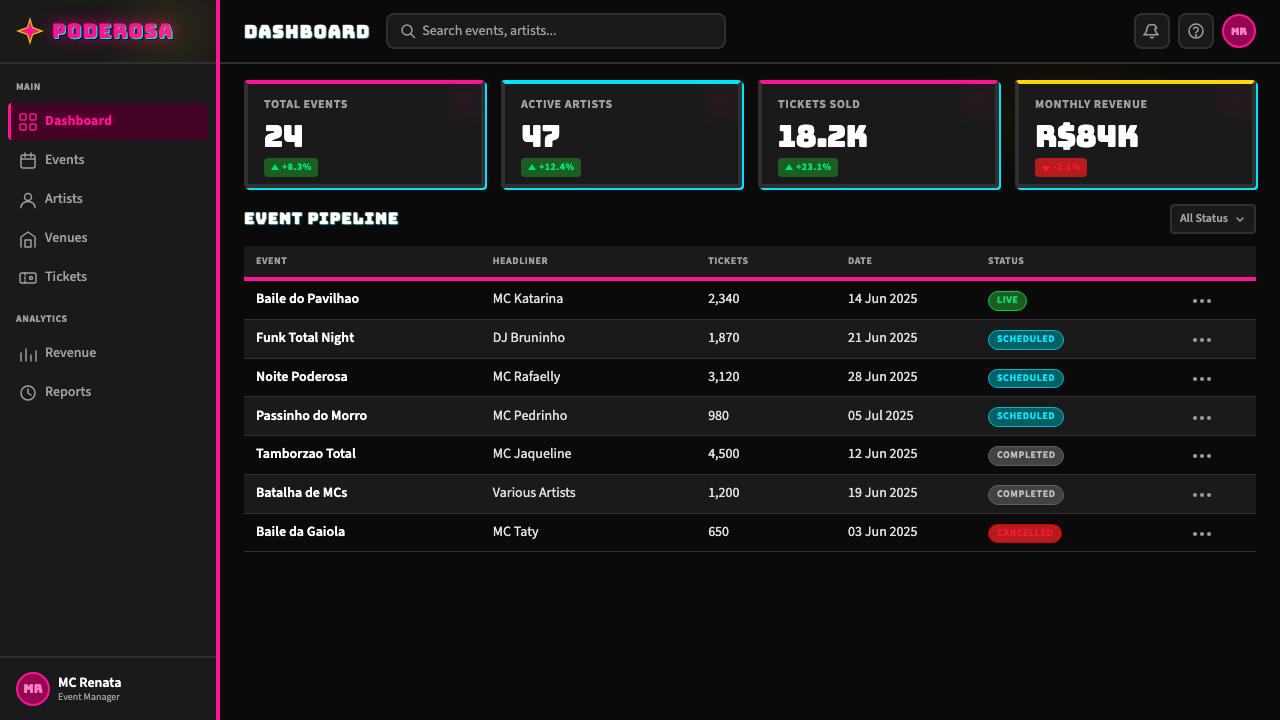This screenshot has height=720, width=1280.
Task: Sort table by Date column header
Action: 860,261
